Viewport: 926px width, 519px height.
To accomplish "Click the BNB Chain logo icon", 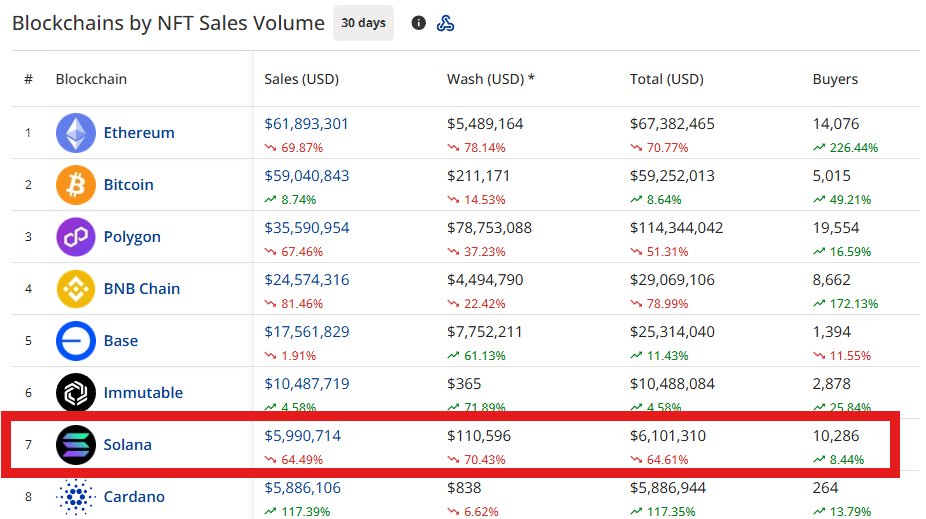I will click(76, 289).
